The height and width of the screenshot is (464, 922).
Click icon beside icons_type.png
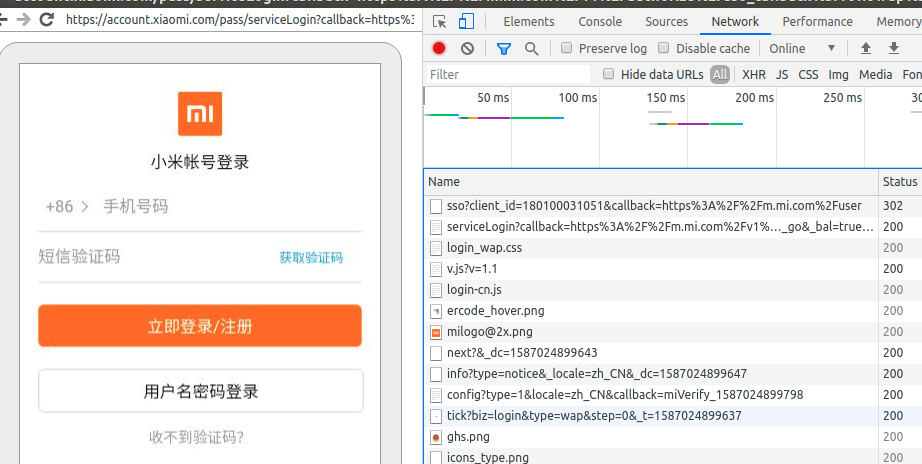pos(436,458)
